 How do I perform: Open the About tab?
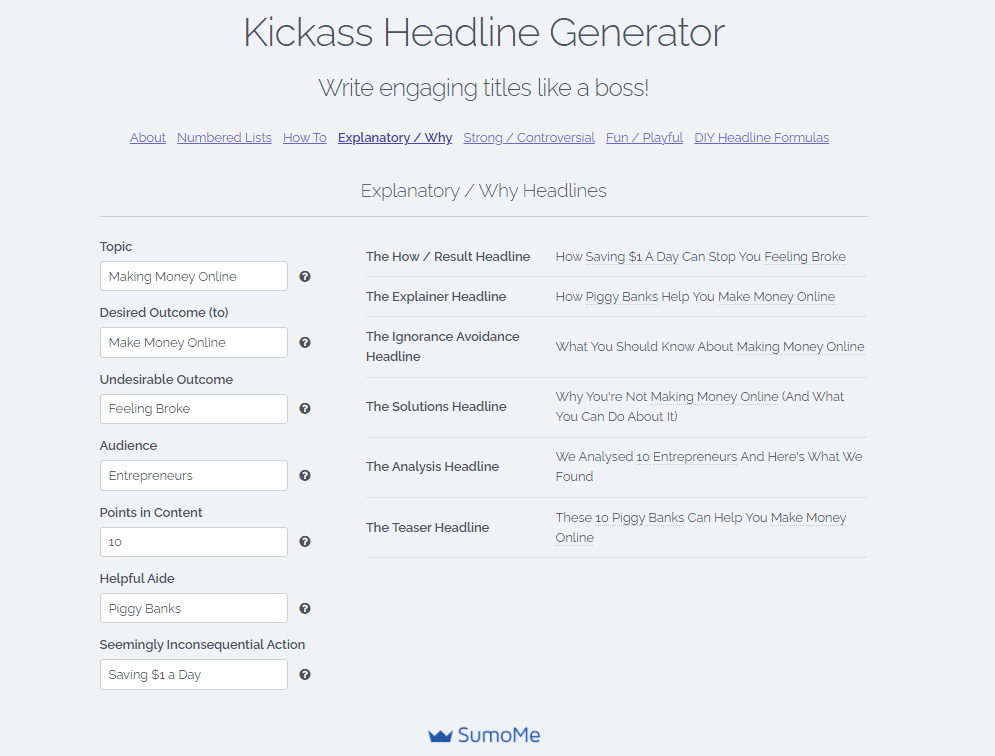click(148, 138)
